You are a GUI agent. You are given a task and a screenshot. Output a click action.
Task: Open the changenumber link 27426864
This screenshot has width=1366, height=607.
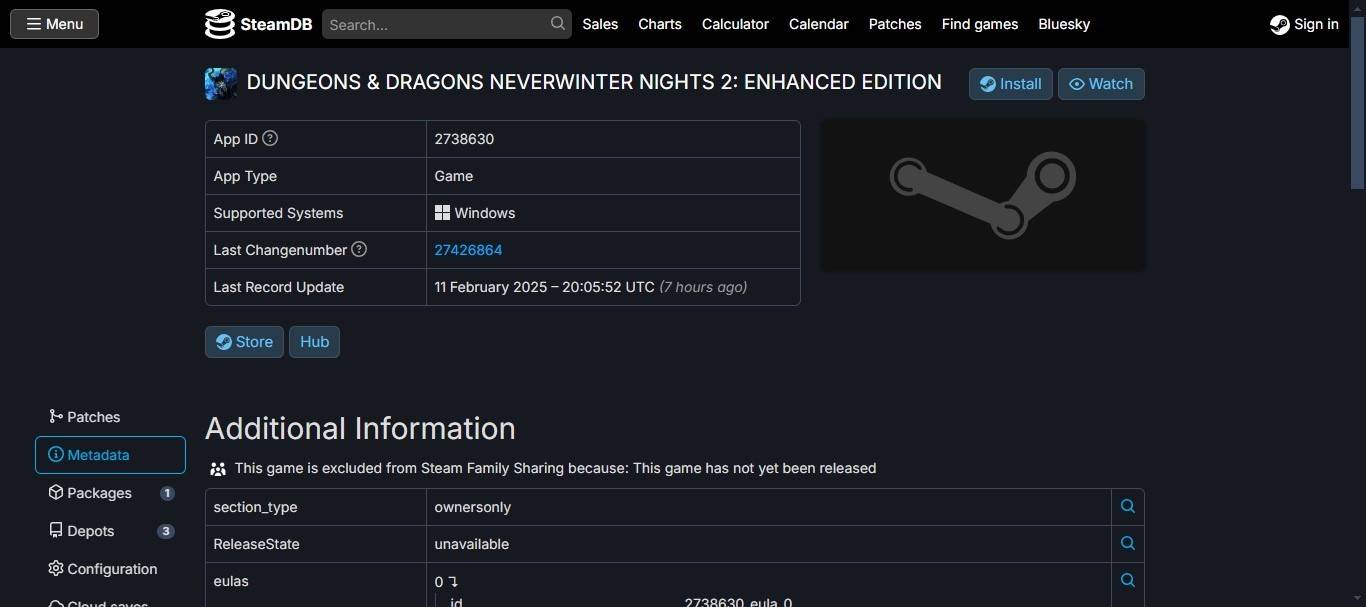pos(468,249)
